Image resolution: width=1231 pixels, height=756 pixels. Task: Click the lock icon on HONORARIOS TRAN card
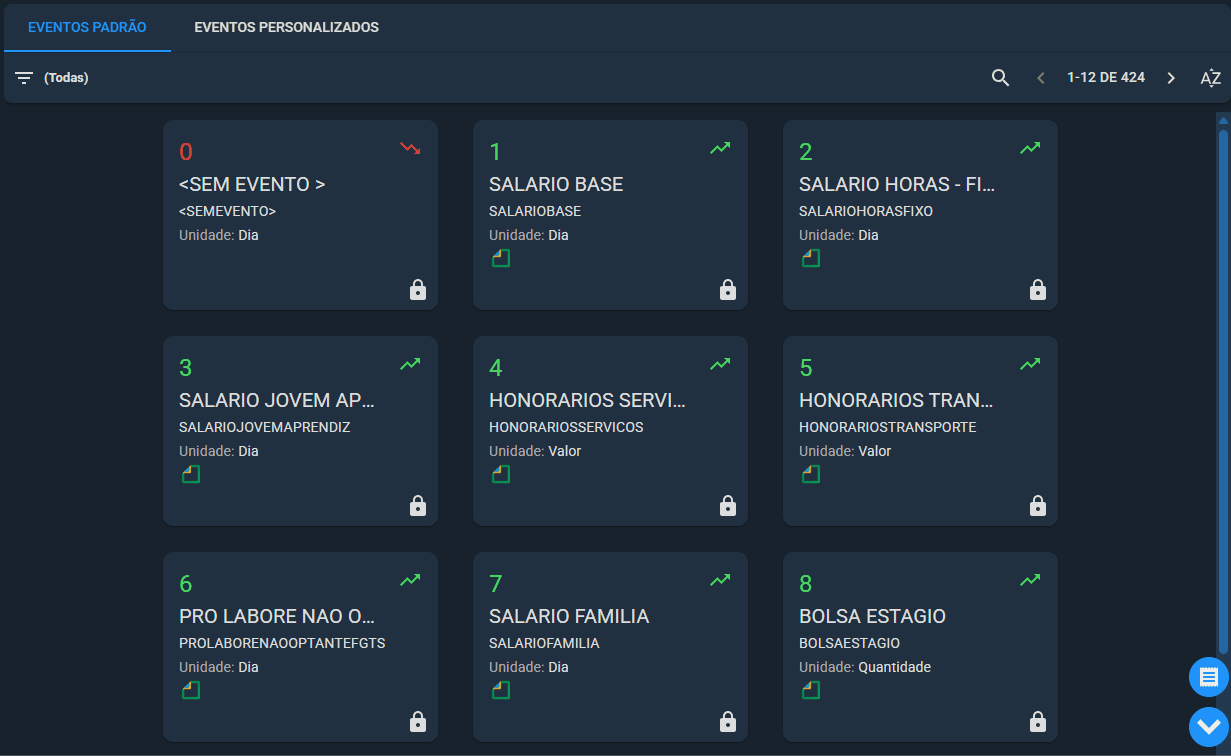1038,506
